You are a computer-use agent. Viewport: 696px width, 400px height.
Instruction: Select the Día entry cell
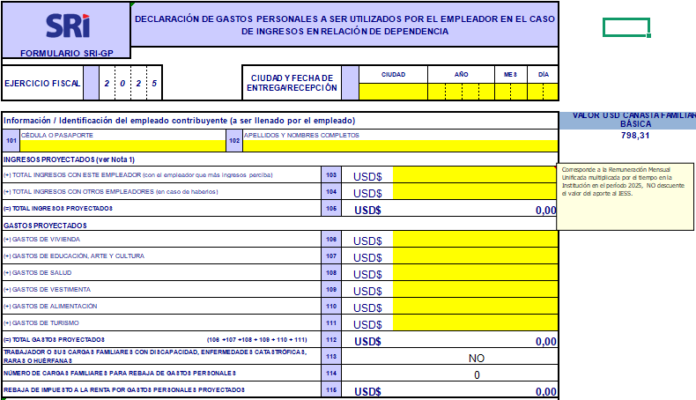[x=543, y=91]
